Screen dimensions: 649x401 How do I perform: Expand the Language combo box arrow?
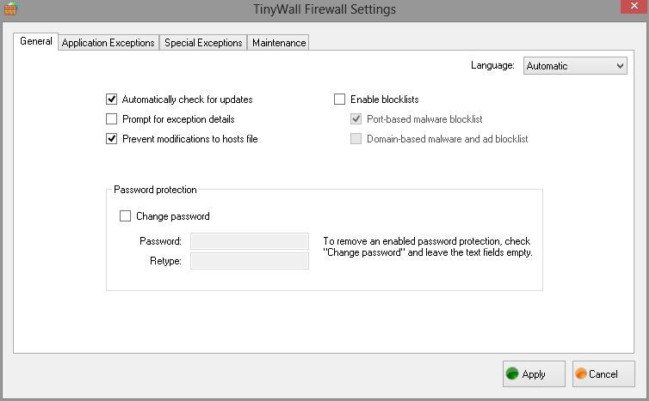click(620, 66)
